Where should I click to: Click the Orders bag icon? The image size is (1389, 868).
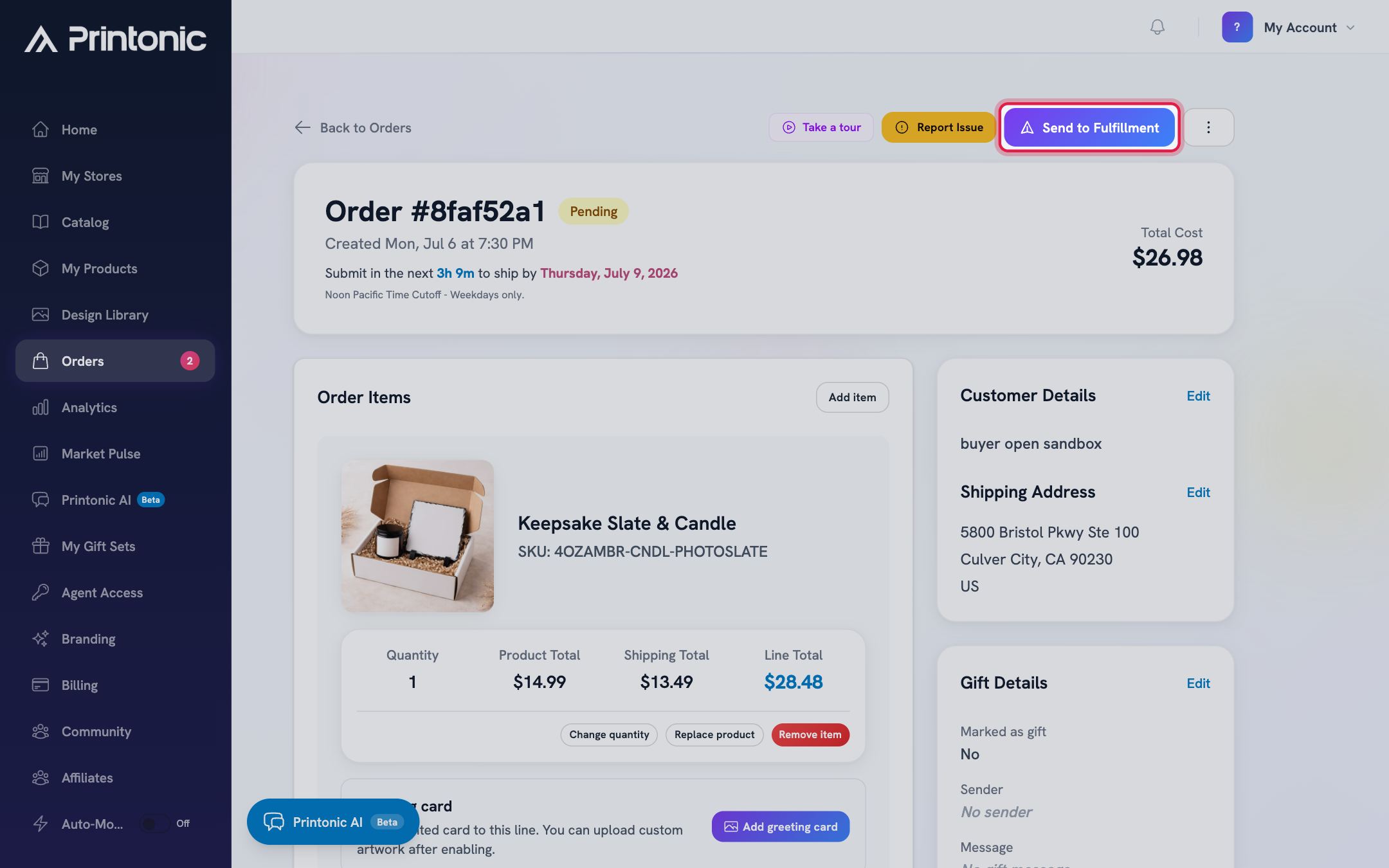(x=41, y=361)
